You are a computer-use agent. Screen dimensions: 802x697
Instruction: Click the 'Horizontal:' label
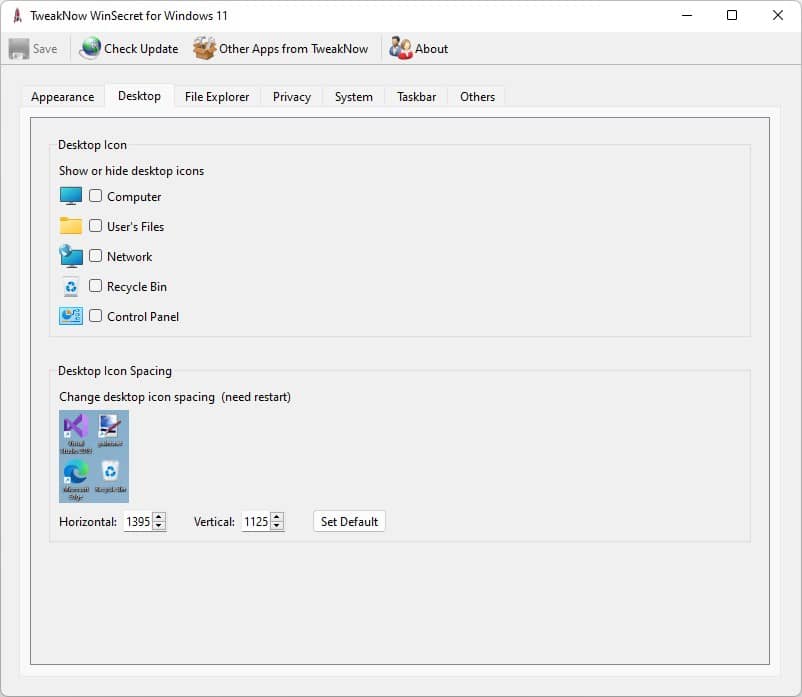[x=88, y=522]
